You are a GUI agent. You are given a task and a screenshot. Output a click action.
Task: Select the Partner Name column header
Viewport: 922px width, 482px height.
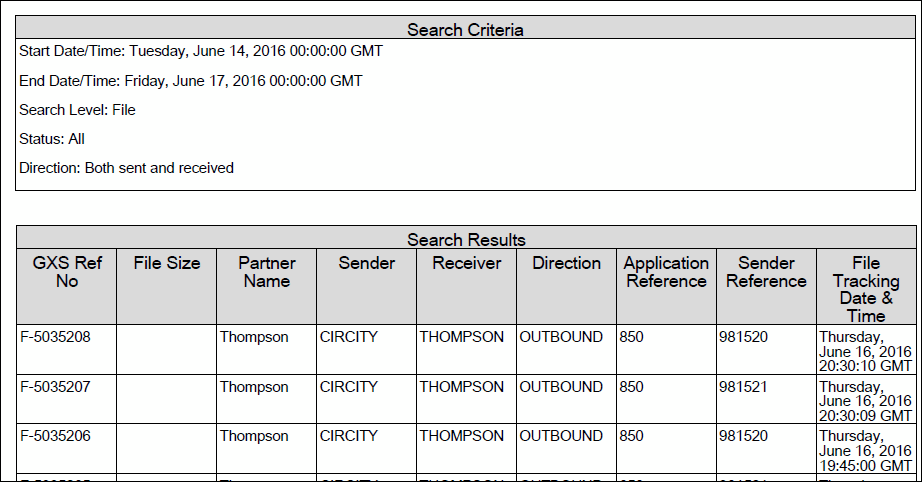pos(267,272)
